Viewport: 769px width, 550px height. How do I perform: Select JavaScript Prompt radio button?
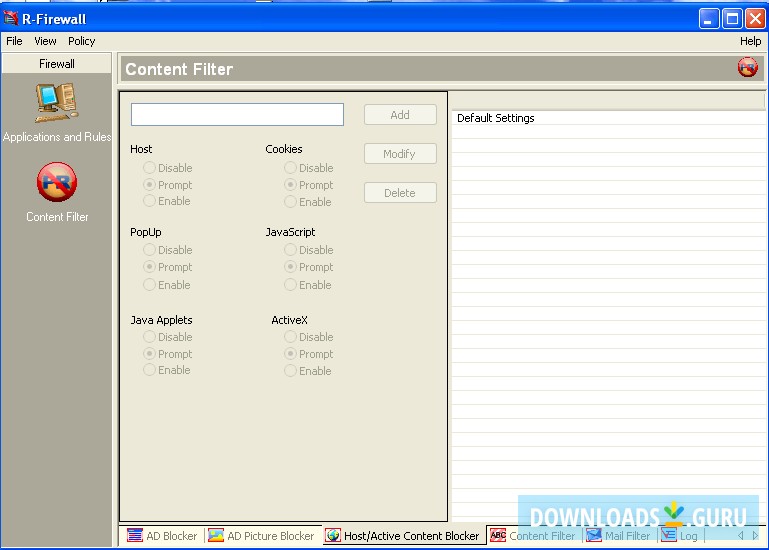(290, 266)
